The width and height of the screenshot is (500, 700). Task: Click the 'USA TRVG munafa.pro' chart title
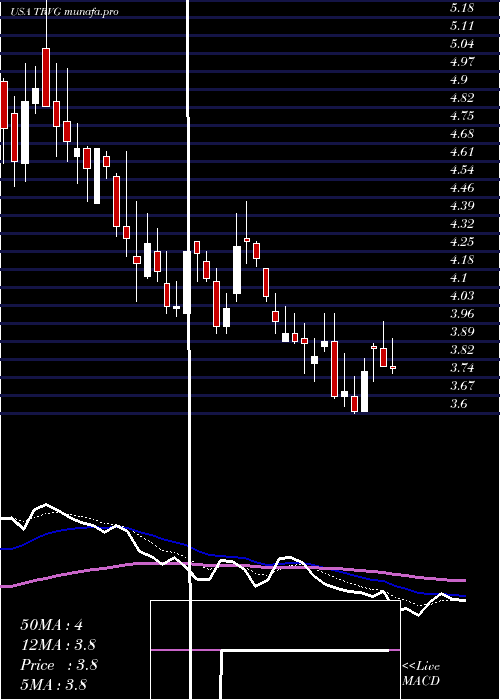[65, 12]
